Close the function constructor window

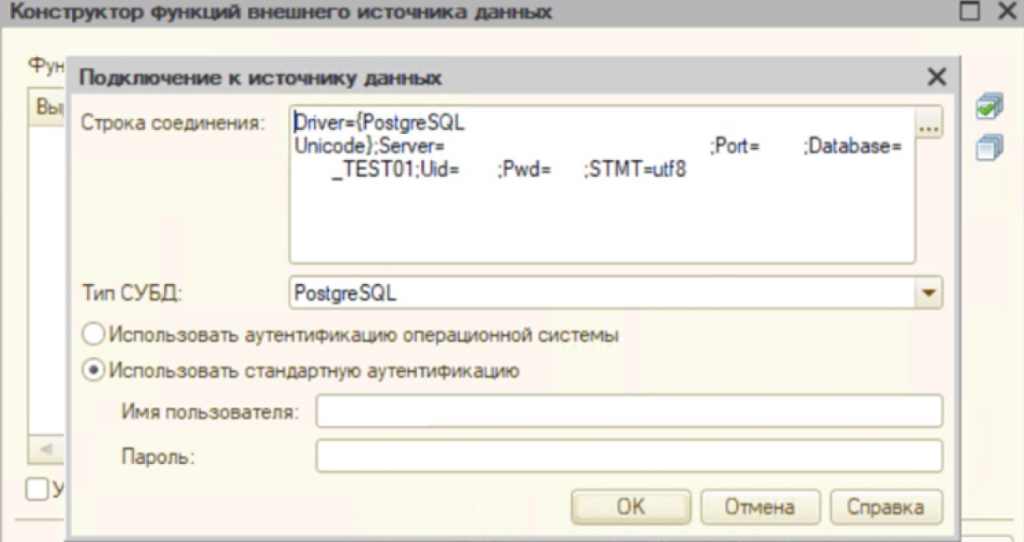coord(1005,12)
